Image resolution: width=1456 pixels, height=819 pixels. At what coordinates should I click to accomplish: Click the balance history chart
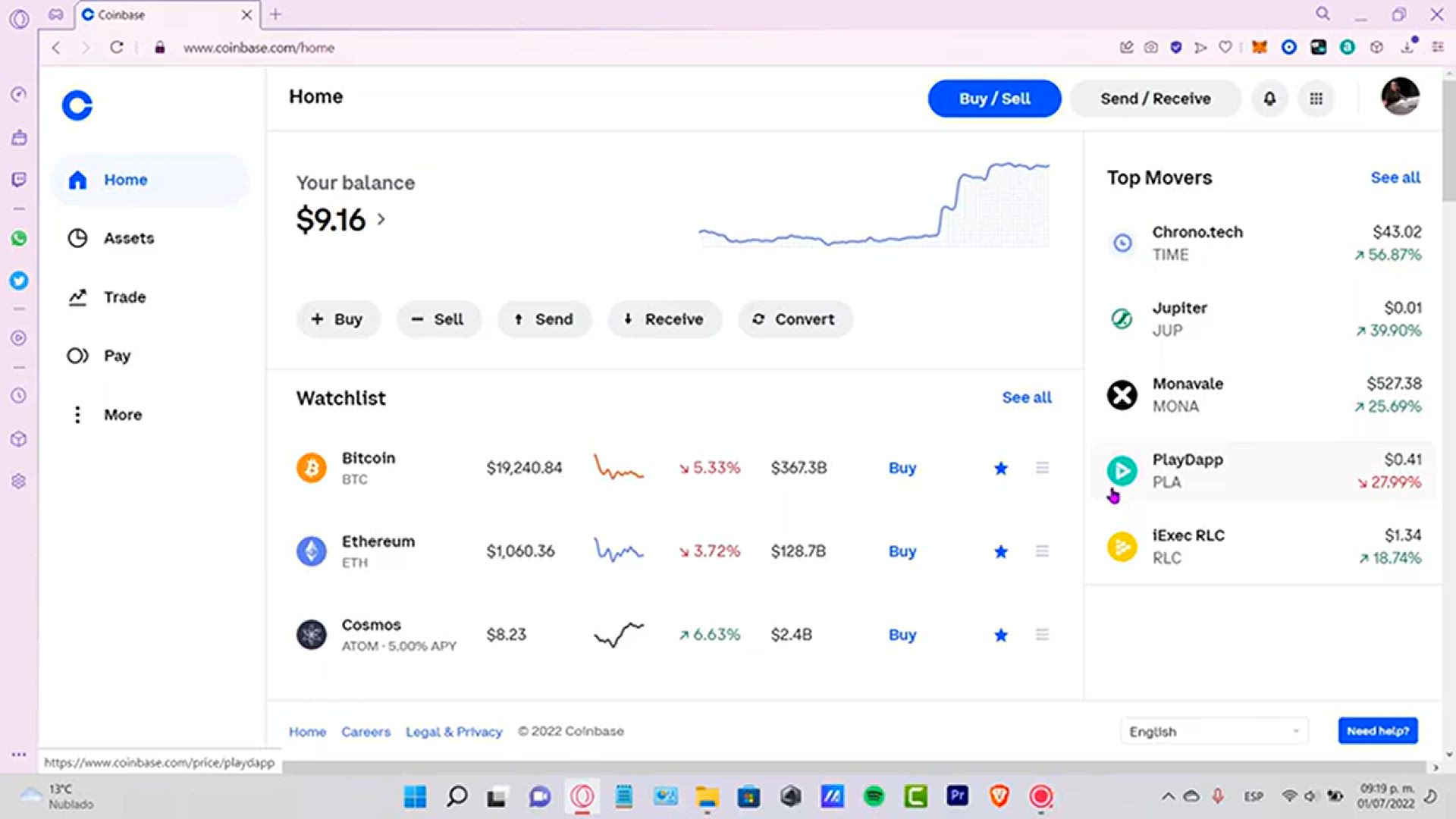click(874, 205)
